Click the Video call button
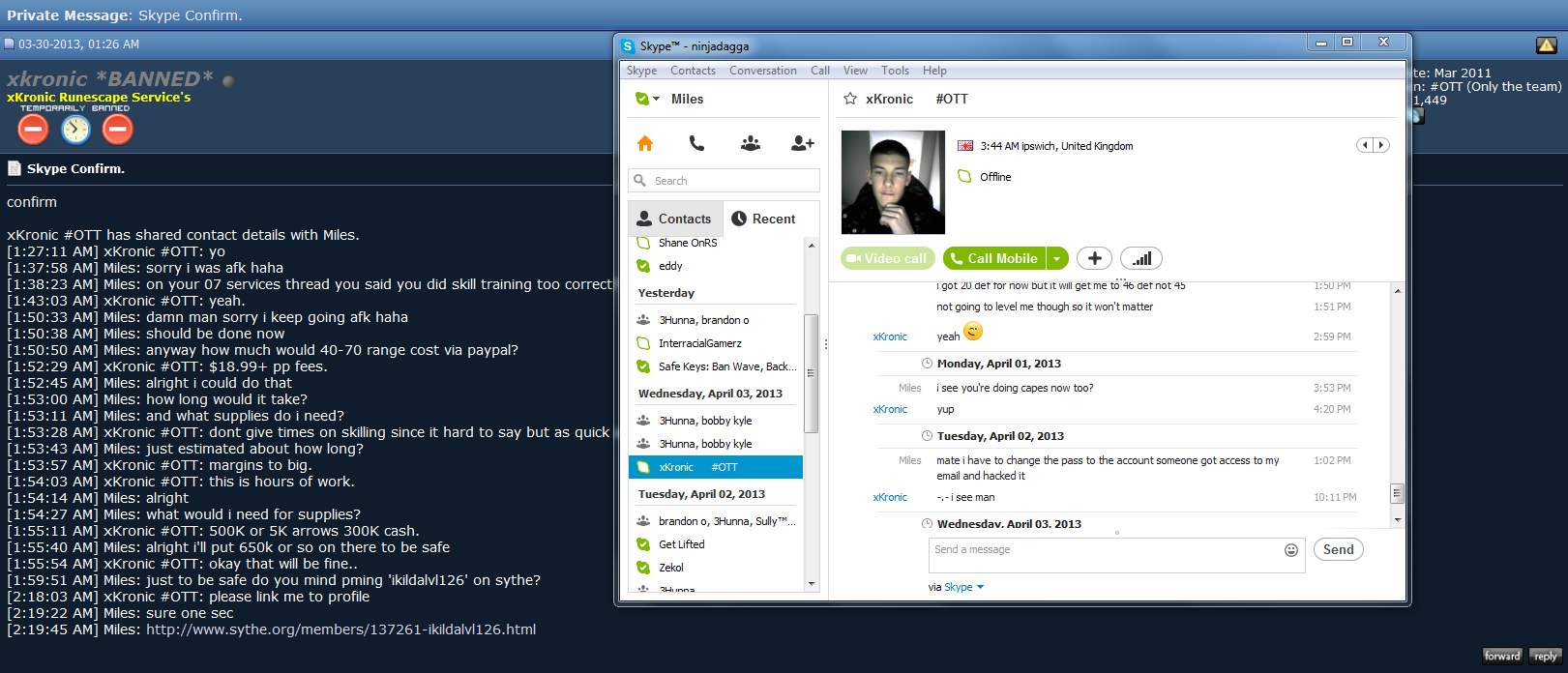 pos(887,258)
